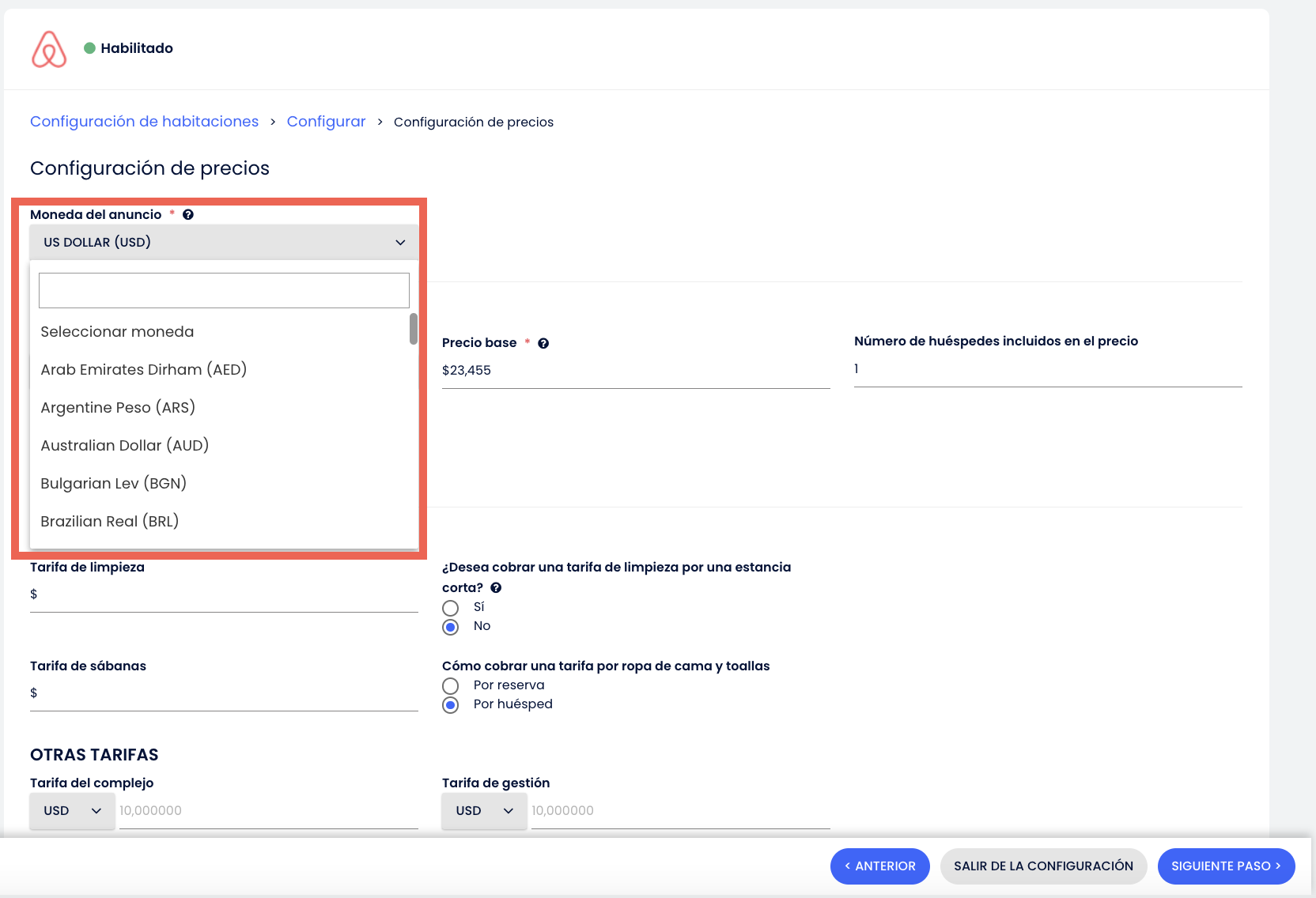This screenshot has width=1316, height=898.
Task: Click help icon beside Moneda del anuncio
Action: (x=188, y=215)
